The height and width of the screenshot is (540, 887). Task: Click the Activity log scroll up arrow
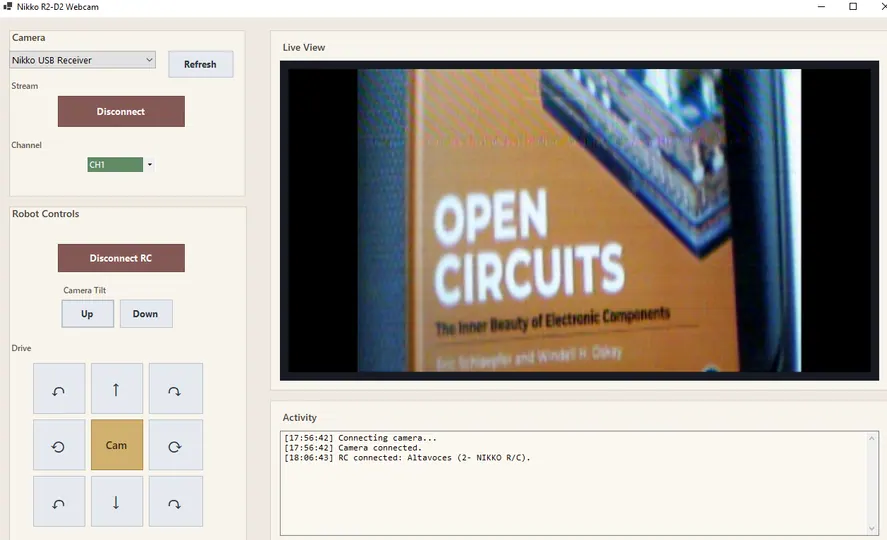tap(872, 438)
